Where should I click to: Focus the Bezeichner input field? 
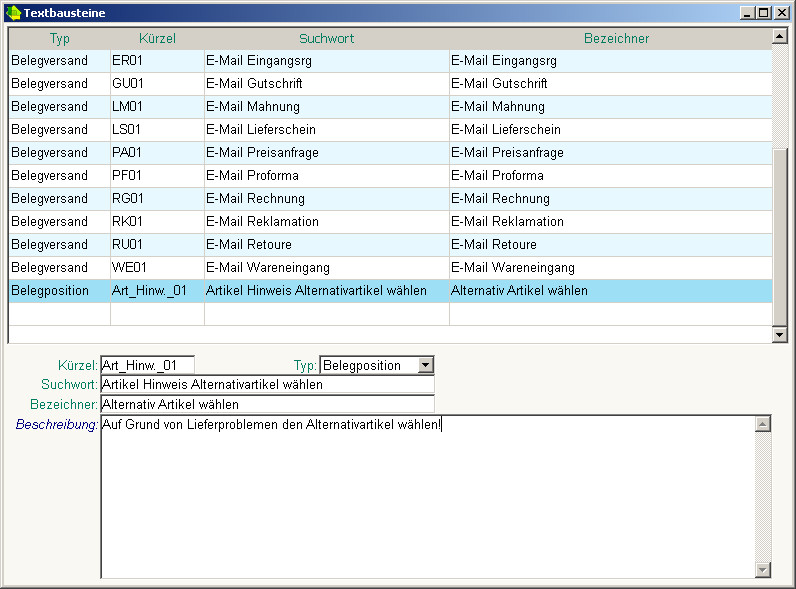268,404
